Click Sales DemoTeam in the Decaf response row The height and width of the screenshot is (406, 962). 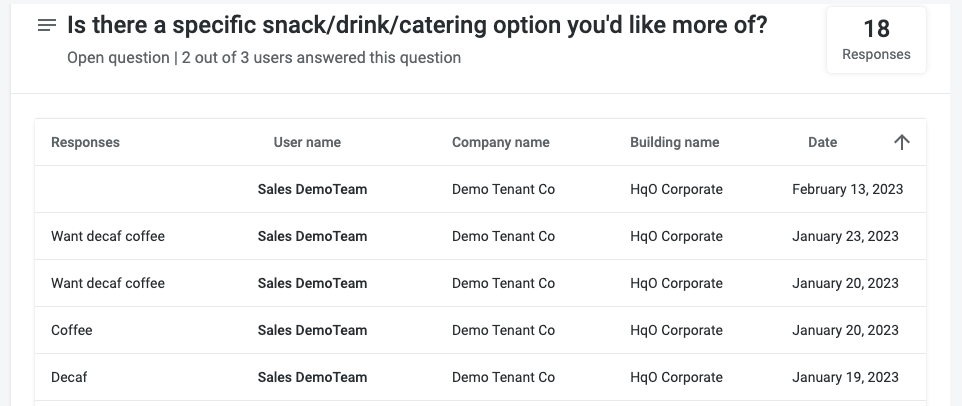pos(312,377)
